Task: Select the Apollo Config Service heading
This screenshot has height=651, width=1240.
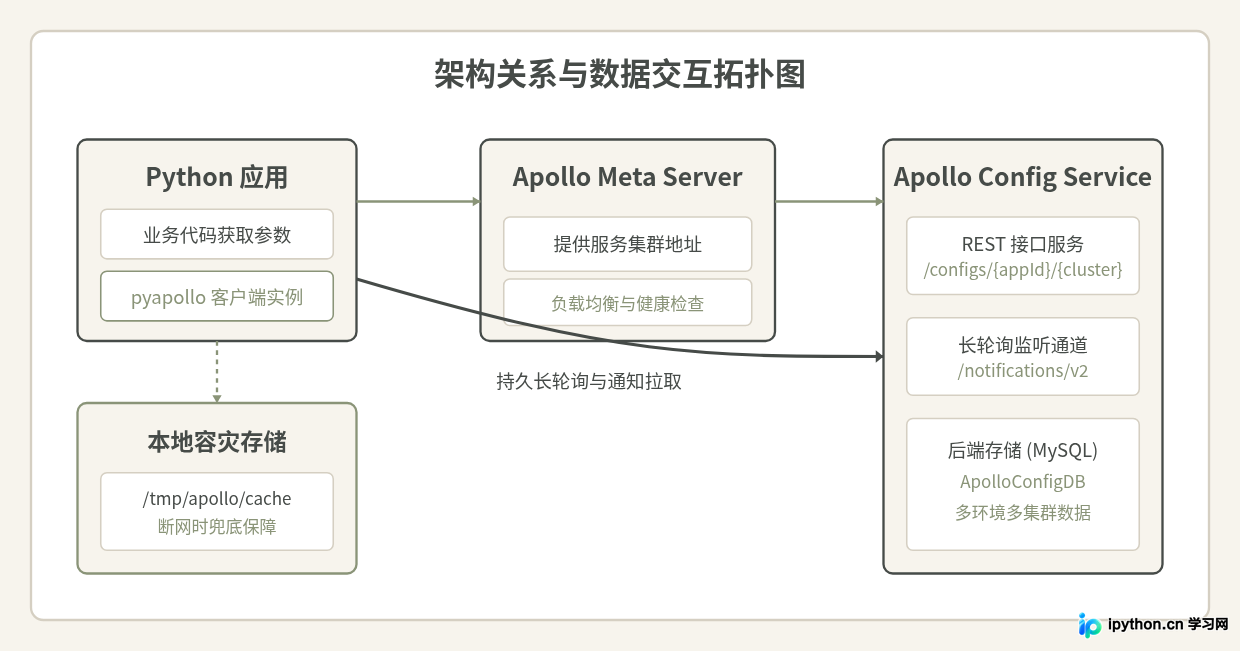Action: tap(1022, 177)
